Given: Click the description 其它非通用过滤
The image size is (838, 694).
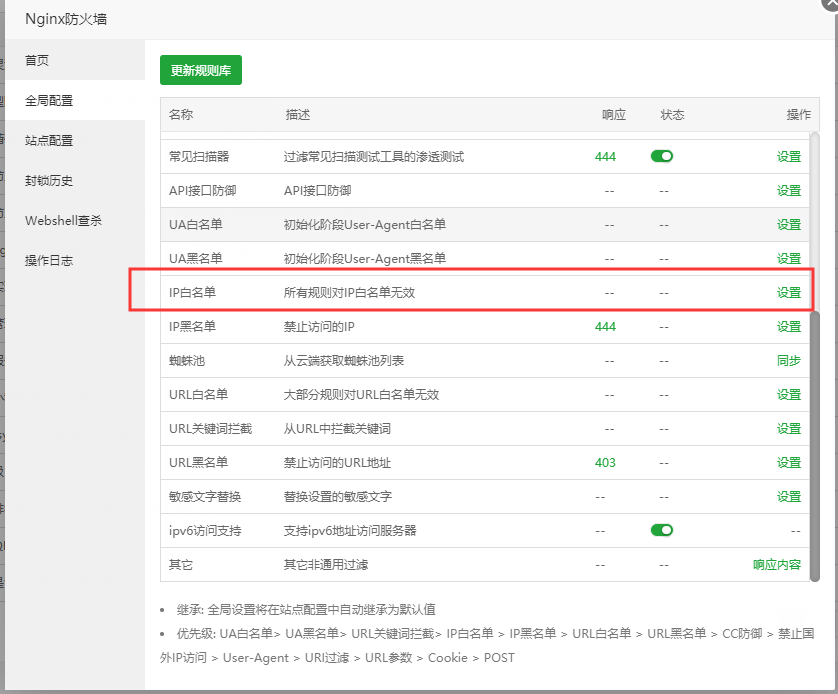Looking at the screenshot, I should pos(326,565).
